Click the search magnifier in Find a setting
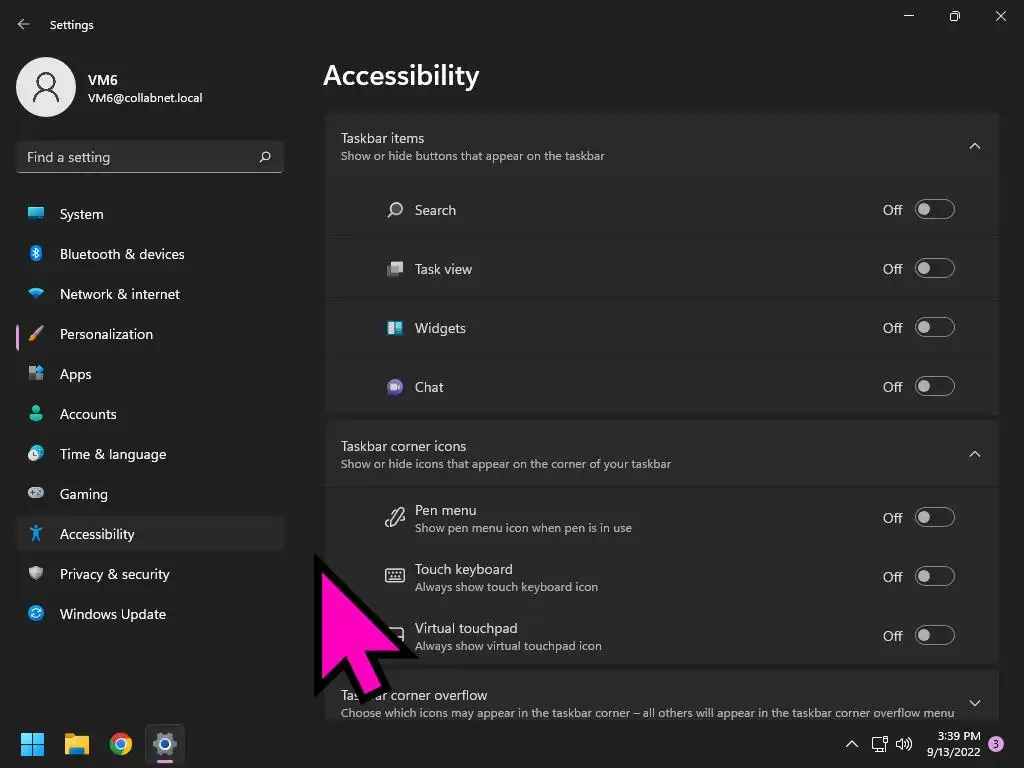Image resolution: width=1024 pixels, height=768 pixels. tap(265, 157)
